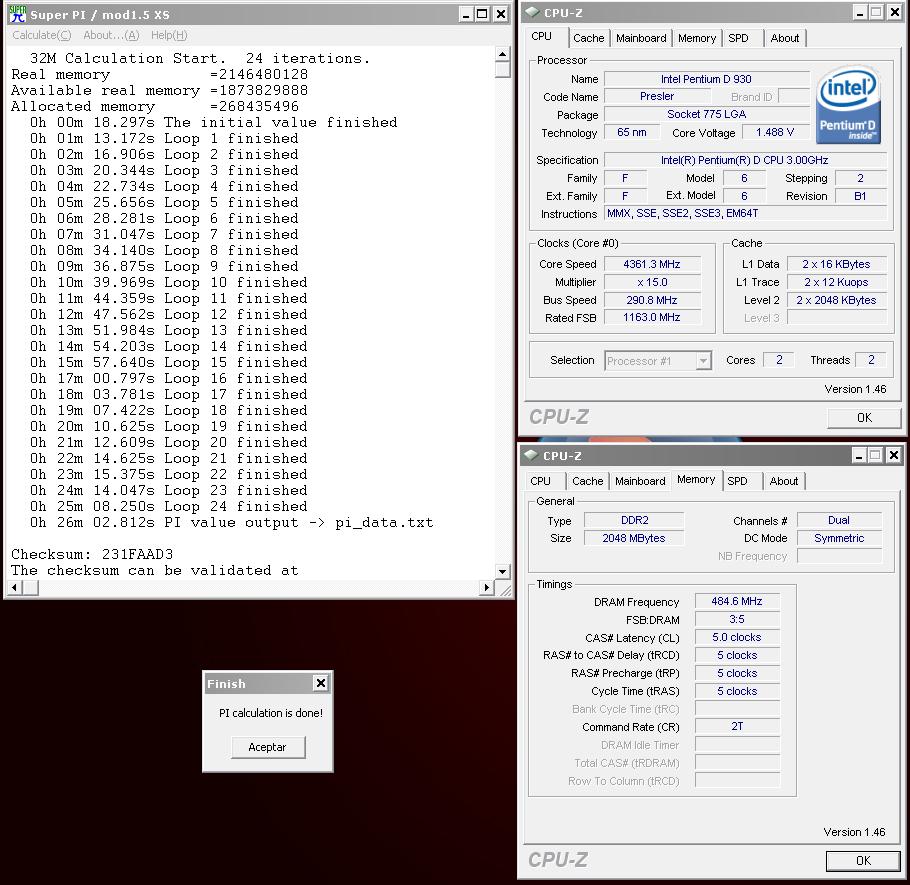Click the Package value Socket 775 LGA
The image size is (910, 885).
(706, 114)
